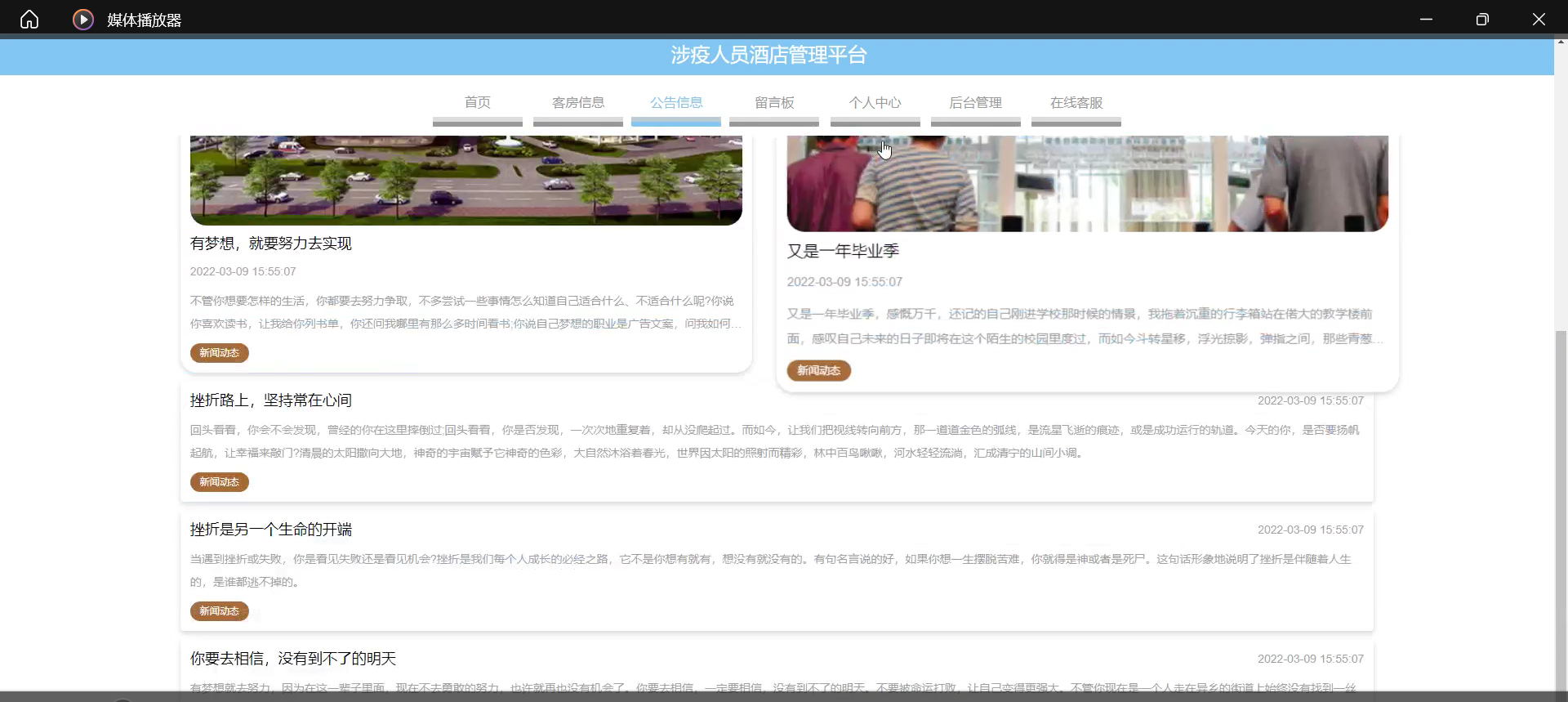Viewport: 1568px width, 702px height.
Task: Open the 首页 navigation tab
Action: coord(478,103)
